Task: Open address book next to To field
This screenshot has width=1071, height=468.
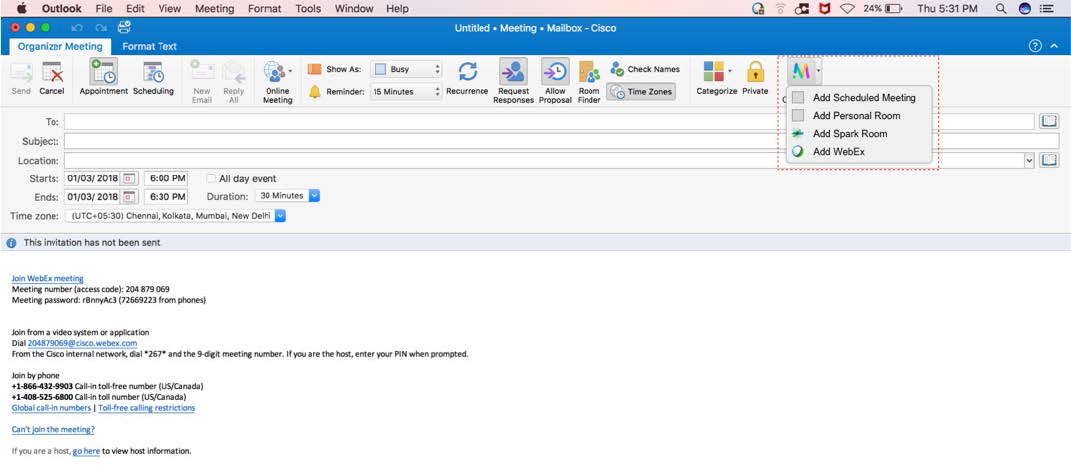Action: 1048,122
